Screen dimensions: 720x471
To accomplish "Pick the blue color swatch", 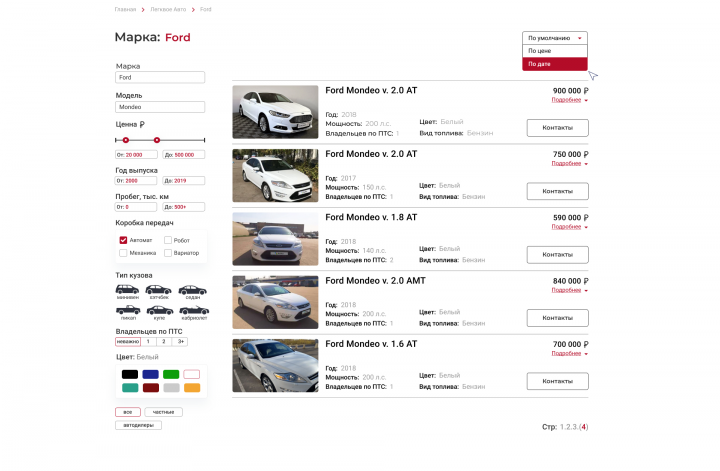I will click(151, 375).
